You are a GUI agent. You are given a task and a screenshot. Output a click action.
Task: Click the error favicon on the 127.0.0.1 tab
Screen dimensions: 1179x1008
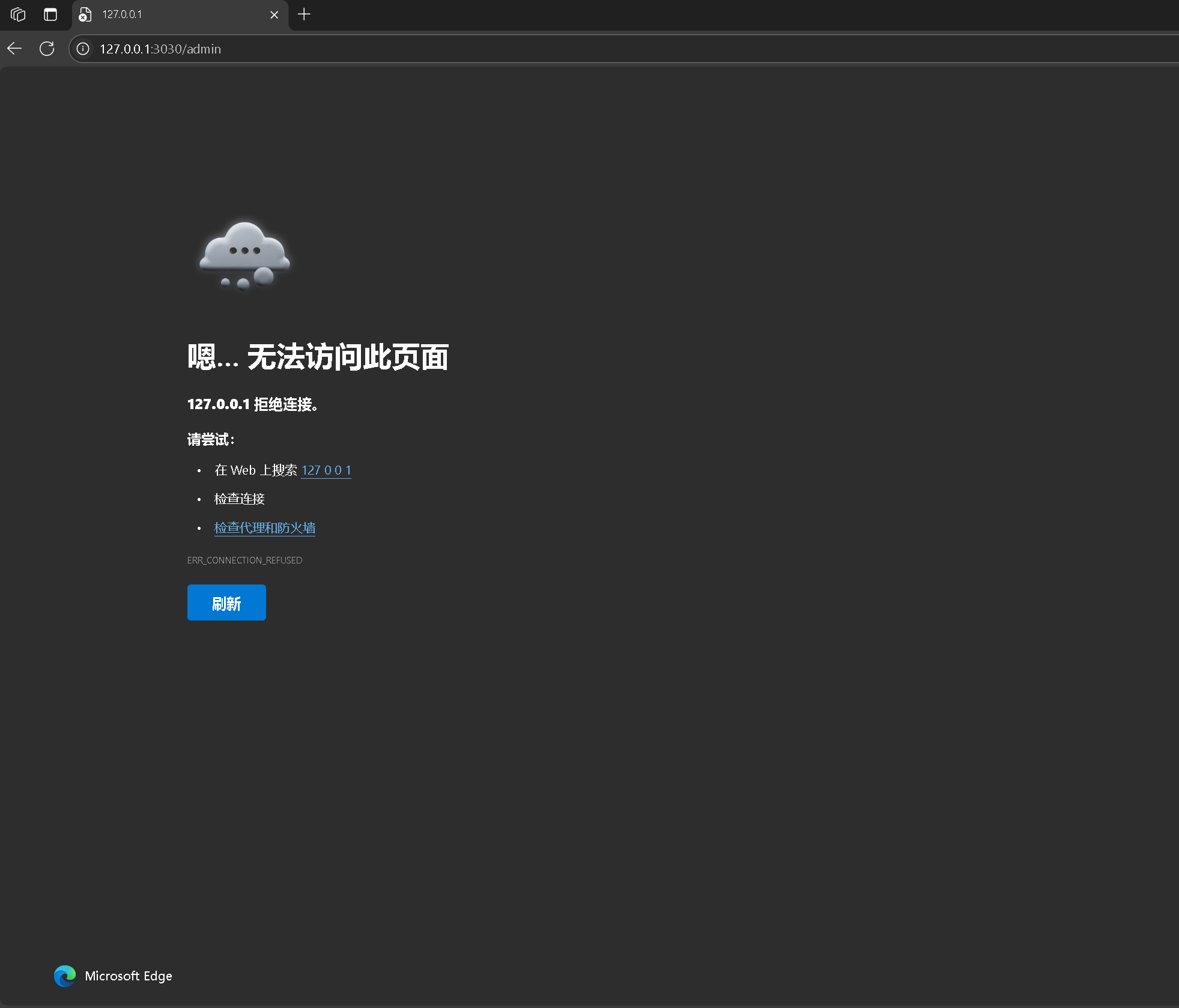tap(83, 14)
